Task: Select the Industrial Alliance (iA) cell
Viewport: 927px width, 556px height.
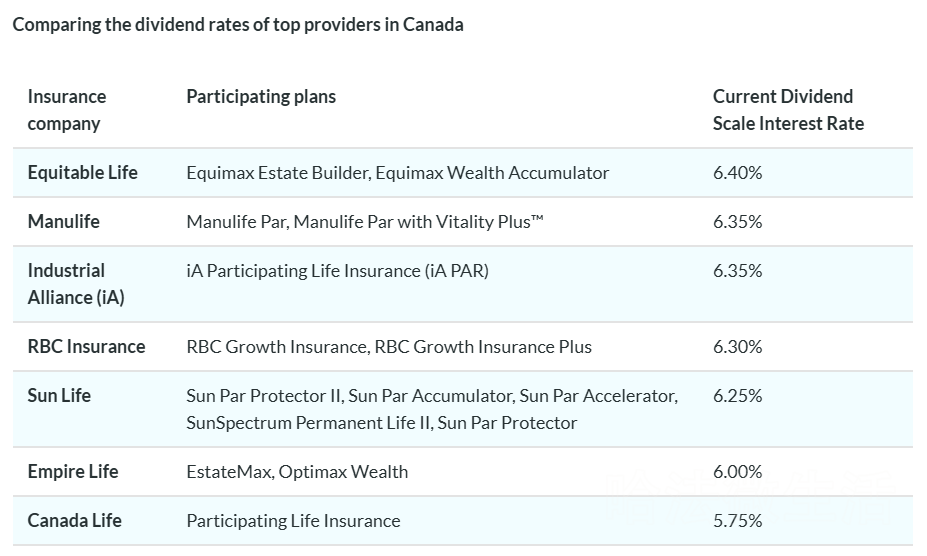Action: [x=76, y=284]
